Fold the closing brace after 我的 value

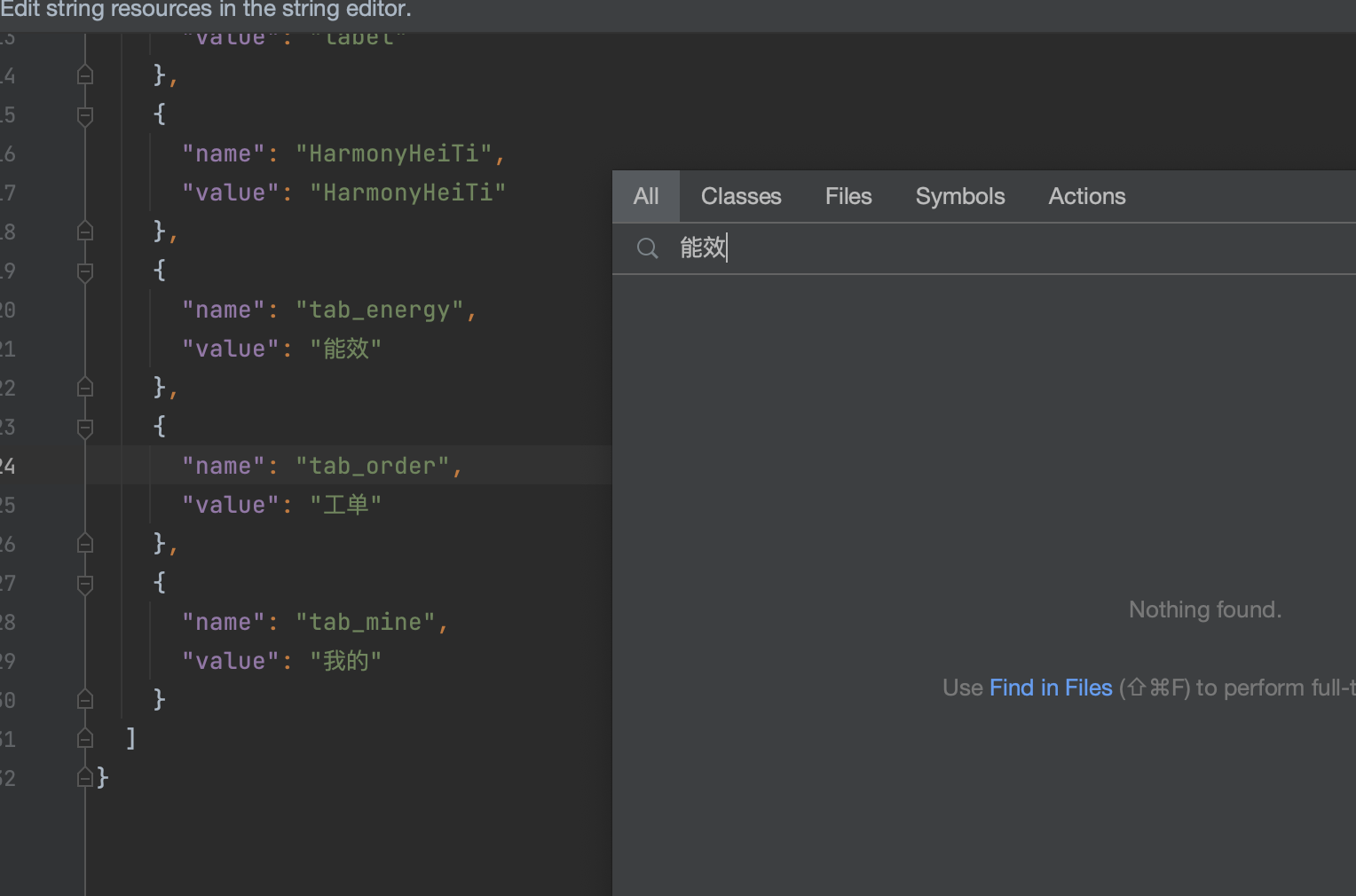(x=85, y=700)
